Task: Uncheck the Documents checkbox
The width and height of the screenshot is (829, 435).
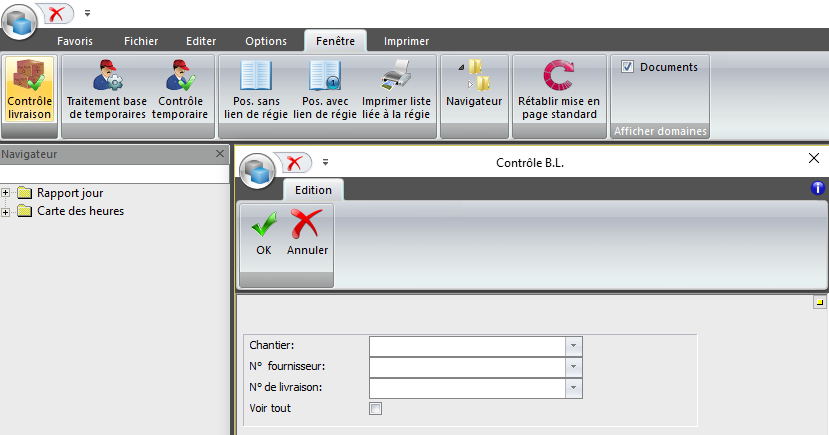Action: pos(627,67)
